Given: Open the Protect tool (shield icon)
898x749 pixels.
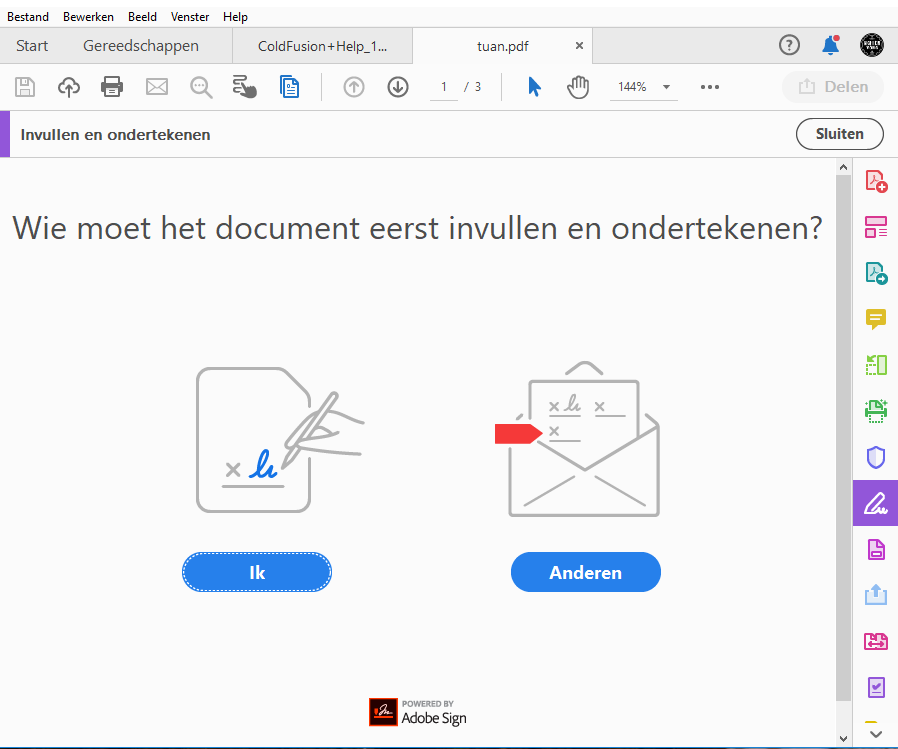Looking at the screenshot, I should 875,457.
